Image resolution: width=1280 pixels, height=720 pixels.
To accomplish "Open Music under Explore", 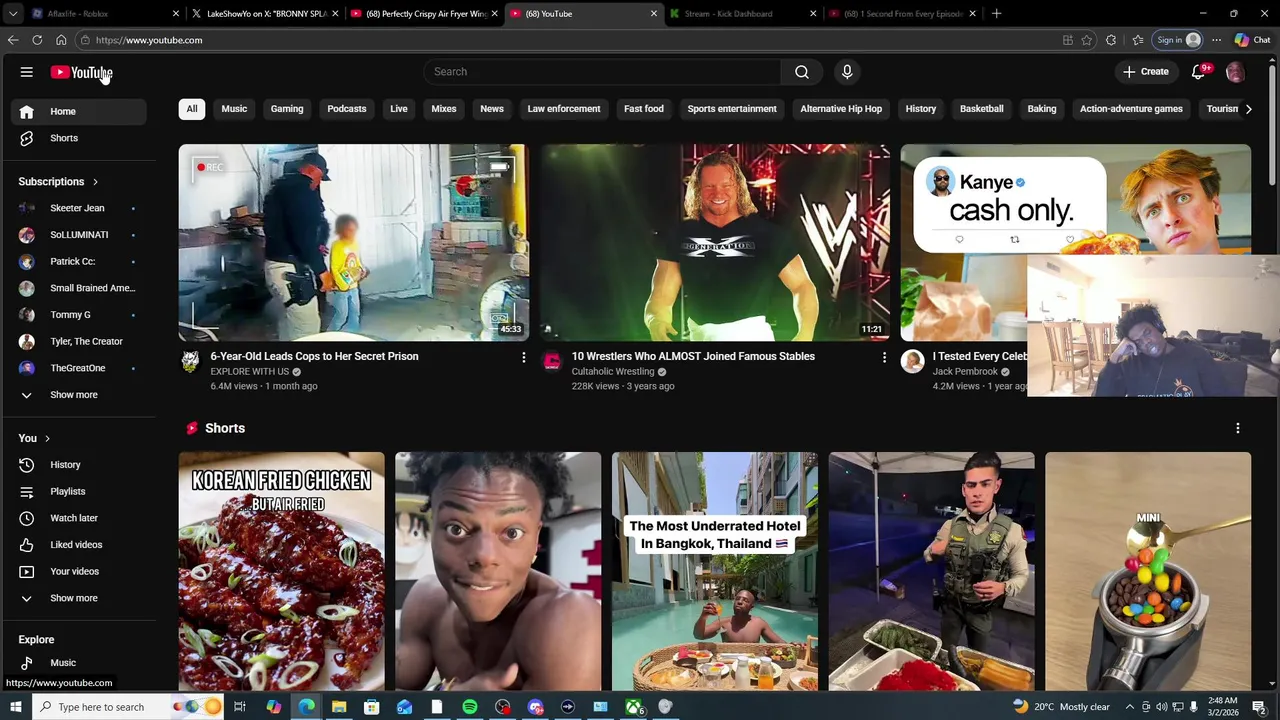I will [x=78, y=663].
